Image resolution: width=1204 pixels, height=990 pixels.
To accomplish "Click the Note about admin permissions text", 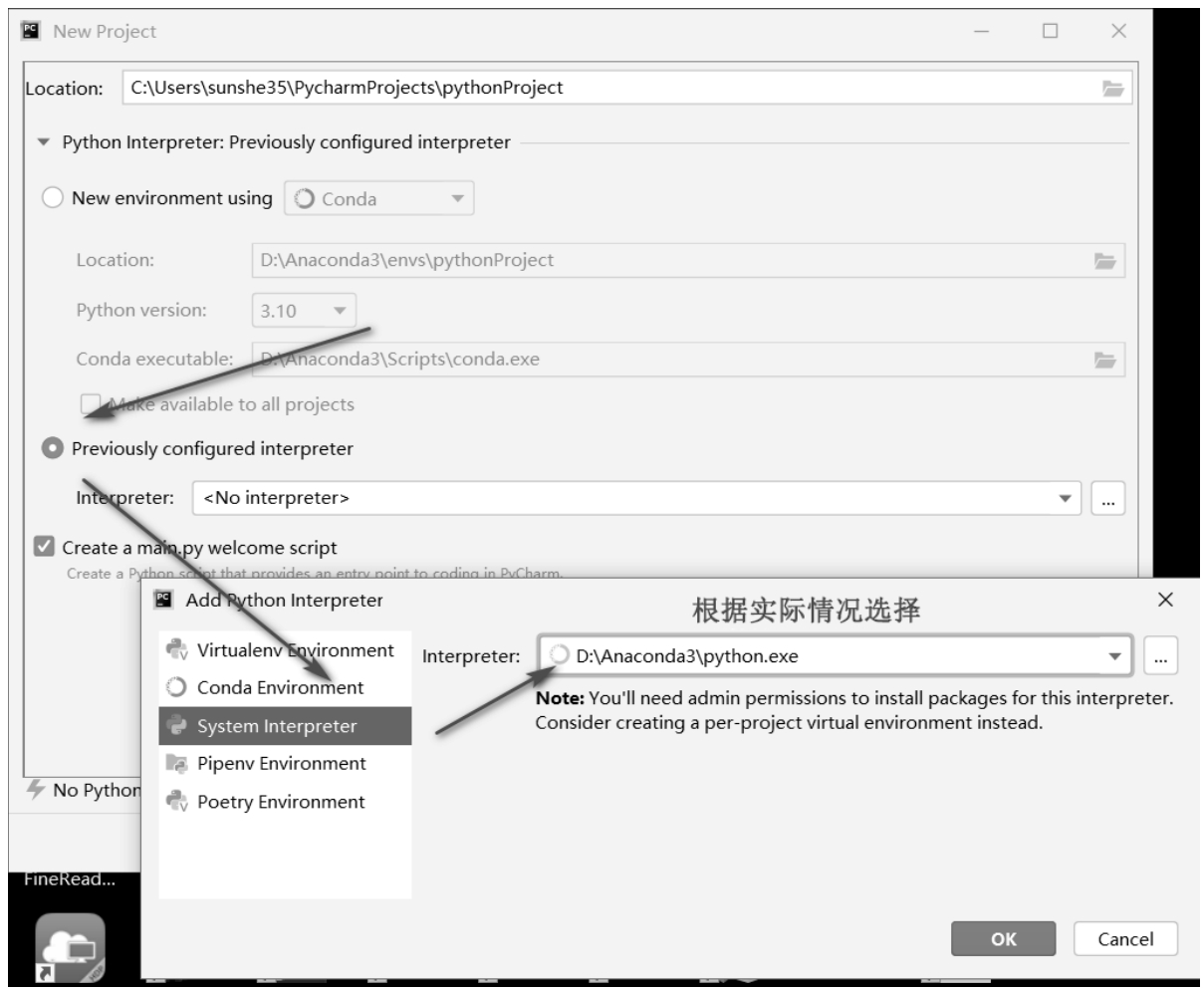I will click(x=854, y=710).
